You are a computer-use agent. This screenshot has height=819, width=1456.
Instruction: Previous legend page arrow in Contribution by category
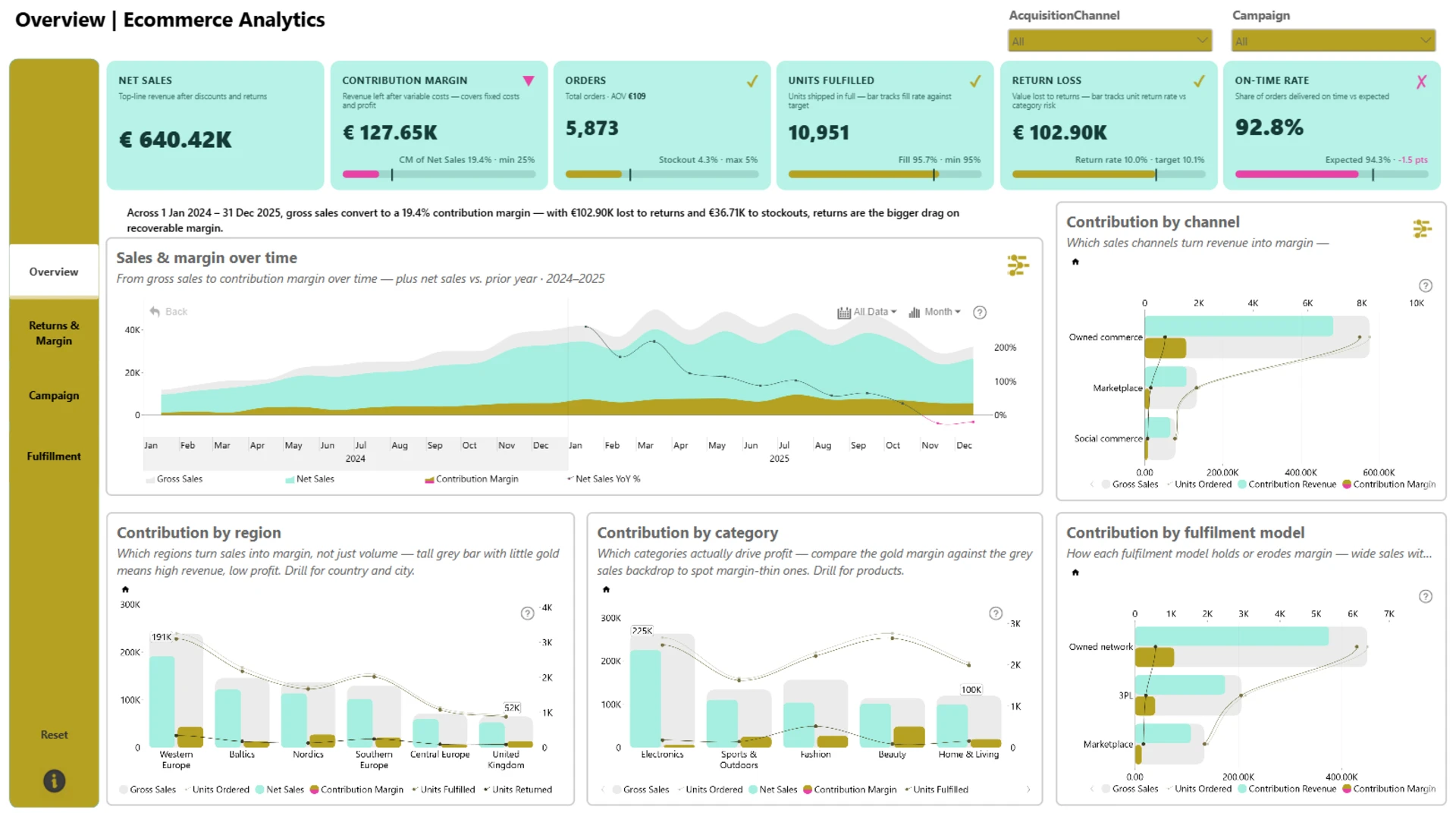pyautogui.click(x=603, y=789)
